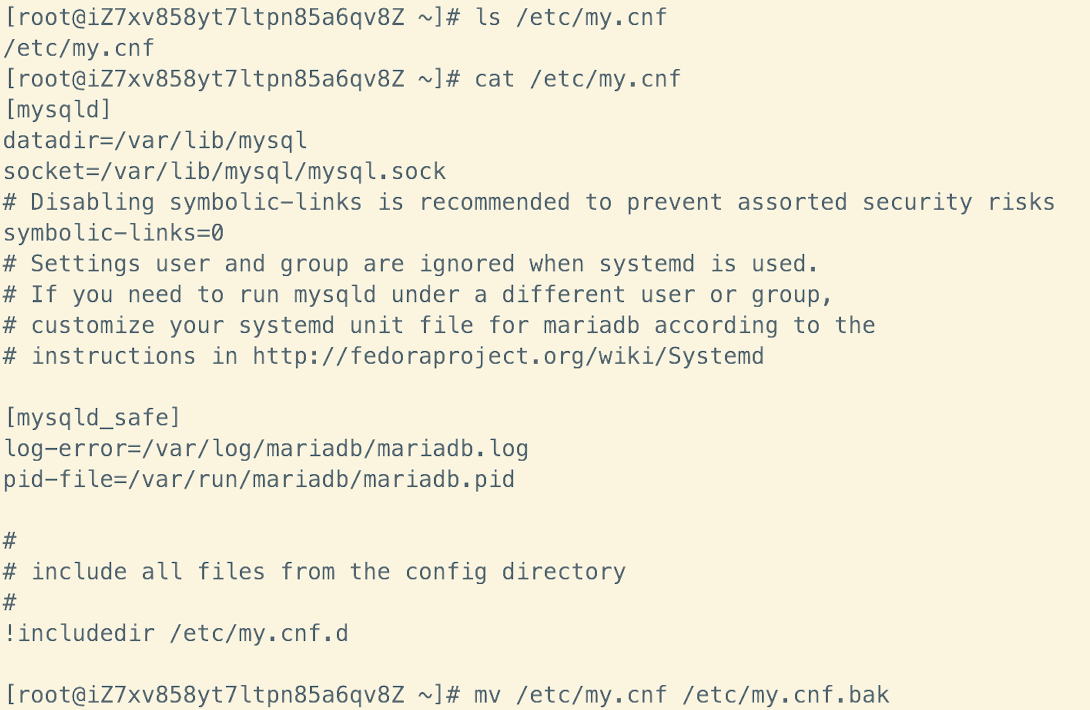
Task: Click the "Disabling symbolic-links" comment line
Action: point(528,202)
